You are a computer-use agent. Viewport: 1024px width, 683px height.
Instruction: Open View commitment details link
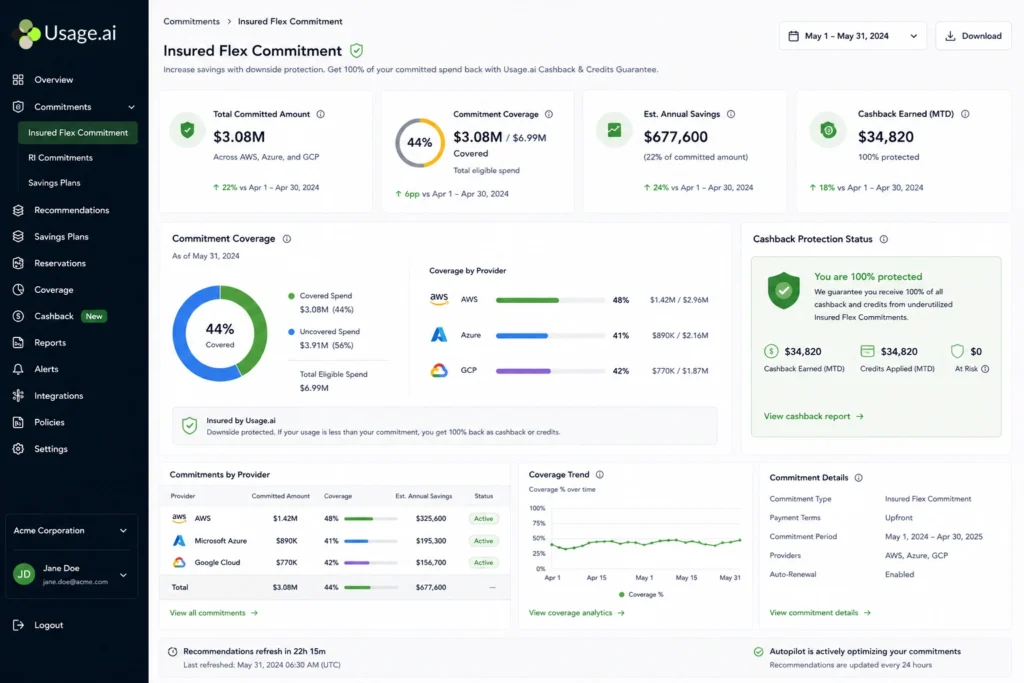click(820, 613)
